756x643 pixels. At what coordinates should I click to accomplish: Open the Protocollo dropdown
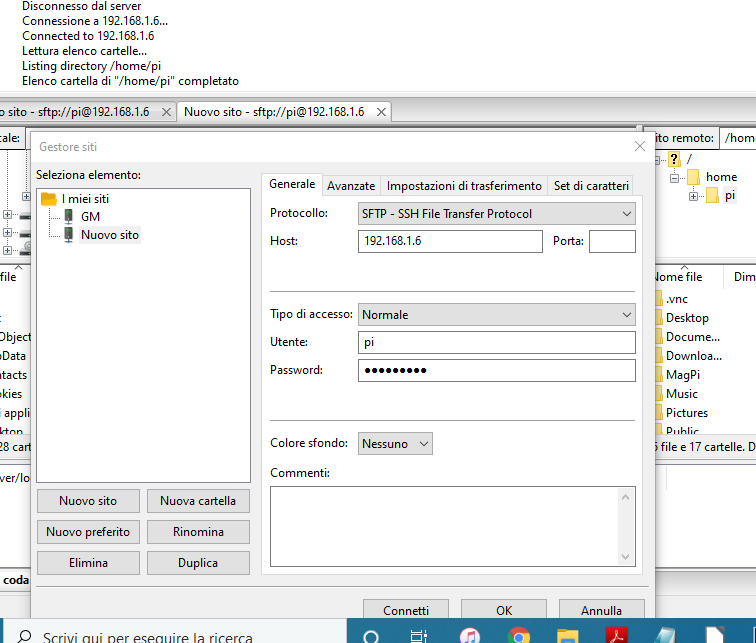[x=496, y=214]
